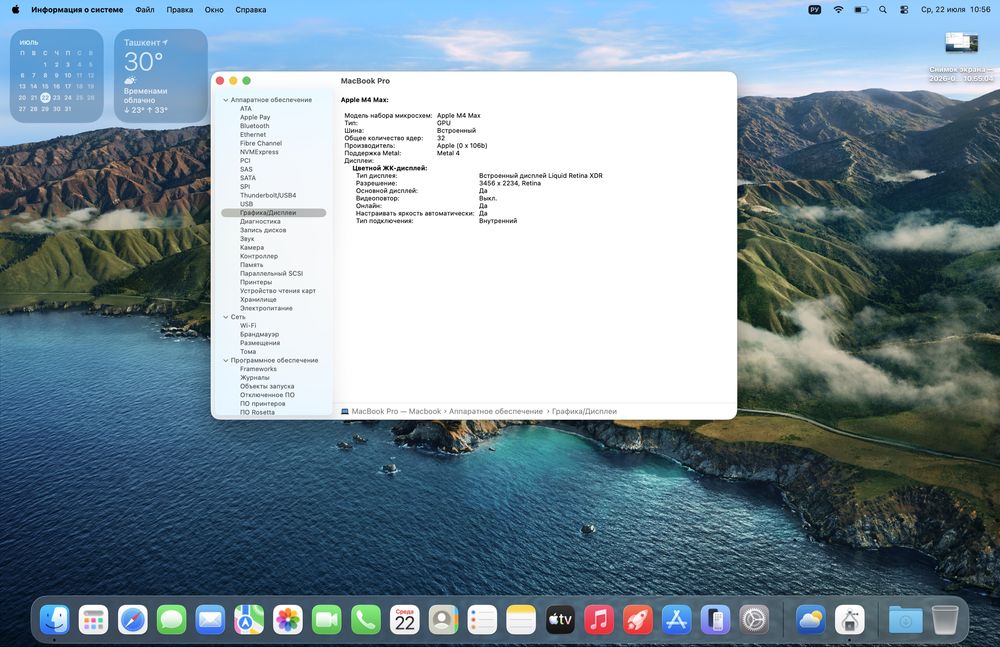
Task: Open the red rocket app in Dock
Action: pyautogui.click(x=638, y=620)
